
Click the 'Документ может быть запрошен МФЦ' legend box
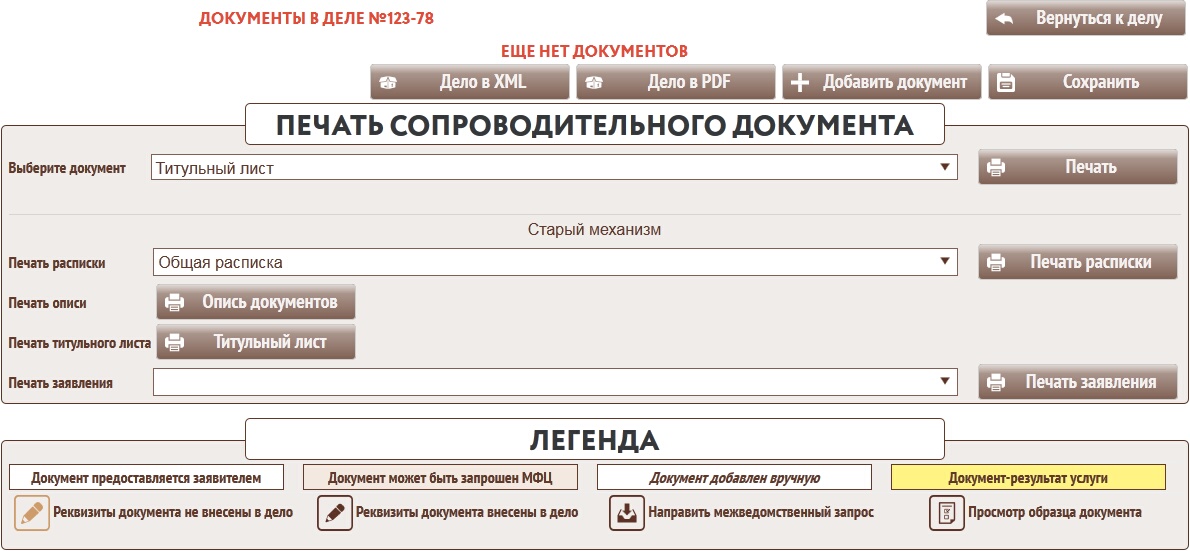(x=440, y=478)
